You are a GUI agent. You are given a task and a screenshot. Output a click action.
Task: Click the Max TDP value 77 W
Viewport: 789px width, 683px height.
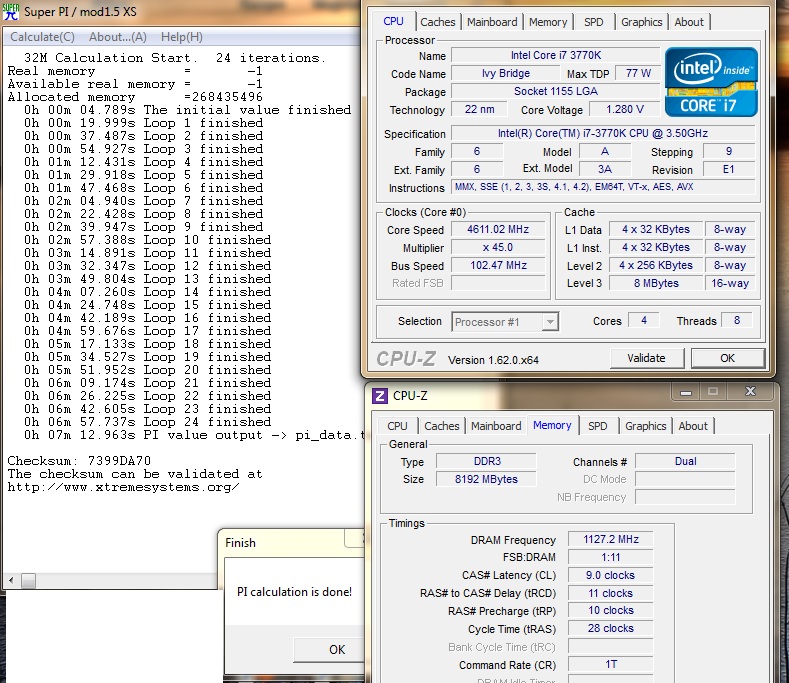pos(638,73)
